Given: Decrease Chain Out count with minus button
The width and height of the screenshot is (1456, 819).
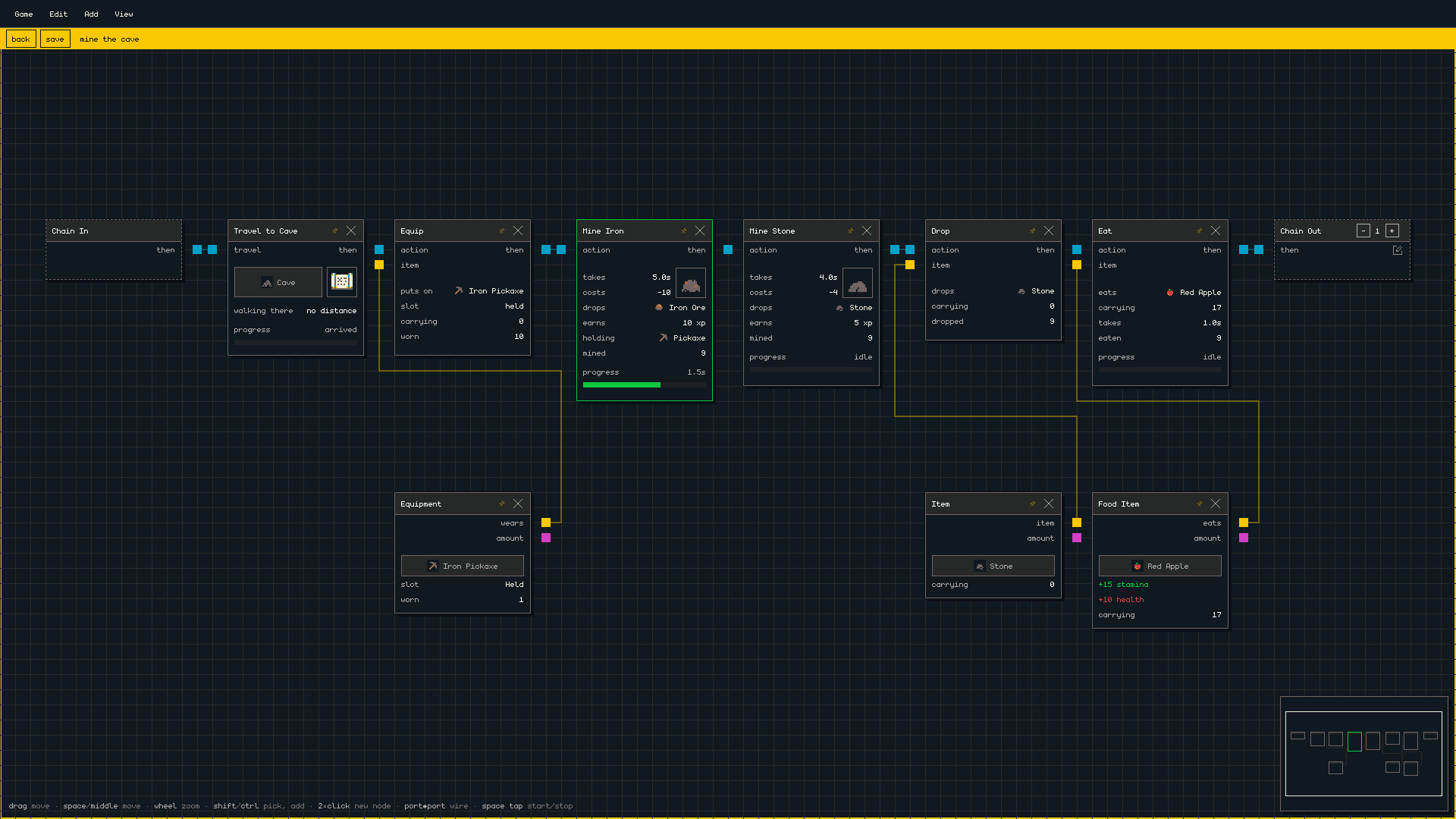Looking at the screenshot, I should (x=1363, y=231).
